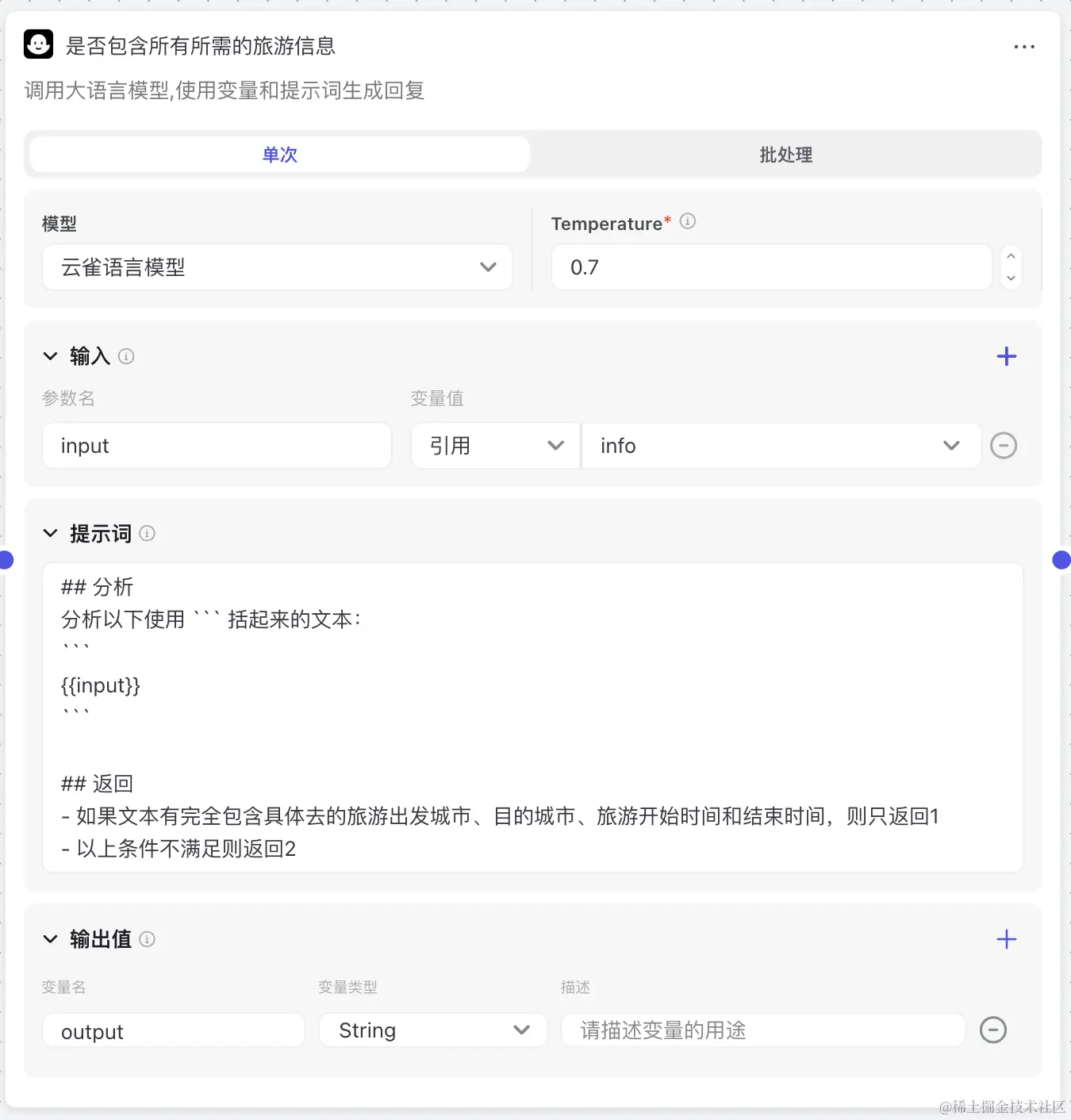Image resolution: width=1071 pixels, height=1120 pixels.
Task: Switch to the 批处理 tab
Action: (x=785, y=155)
